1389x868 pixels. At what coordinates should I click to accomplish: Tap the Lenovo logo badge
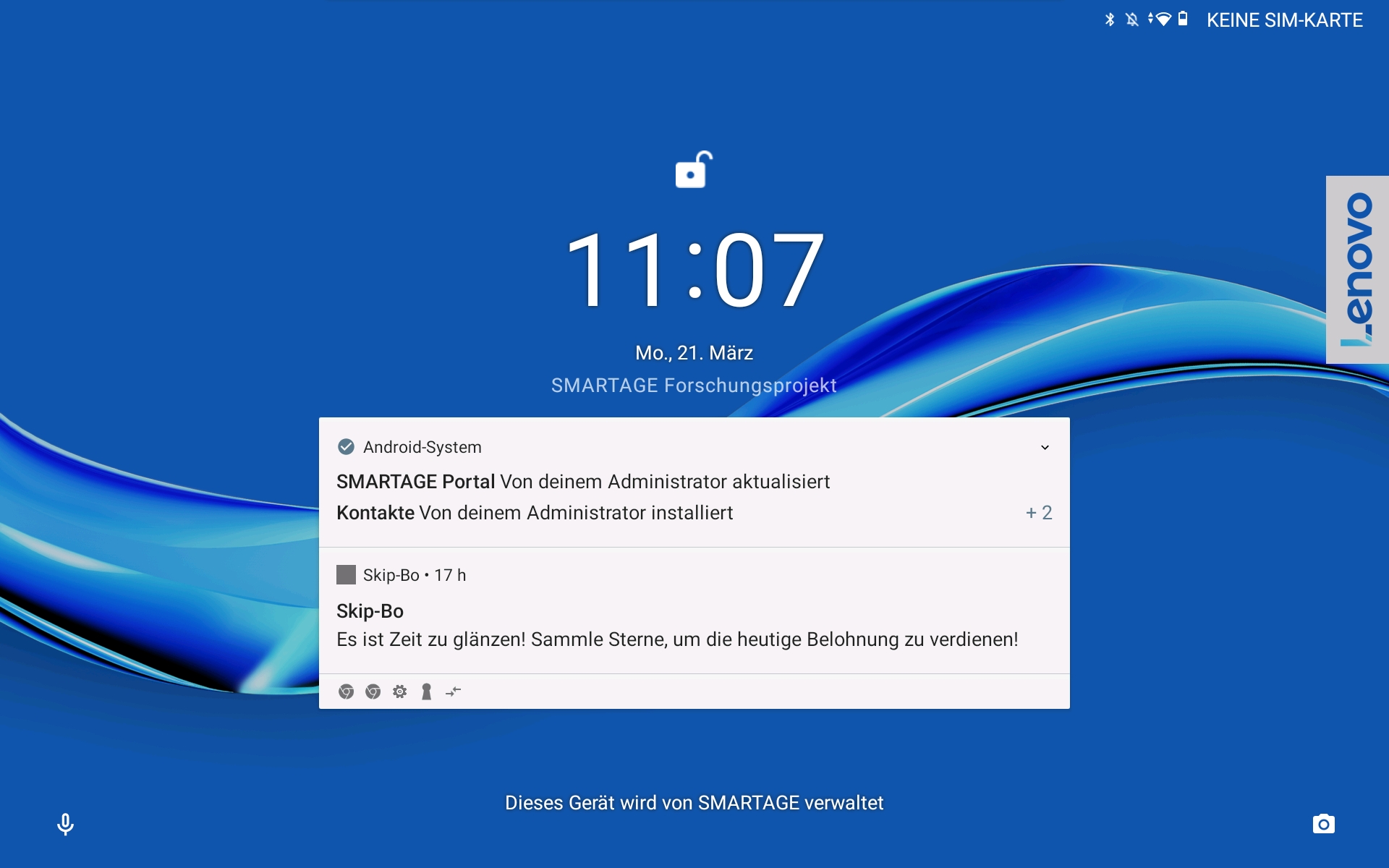[1357, 270]
